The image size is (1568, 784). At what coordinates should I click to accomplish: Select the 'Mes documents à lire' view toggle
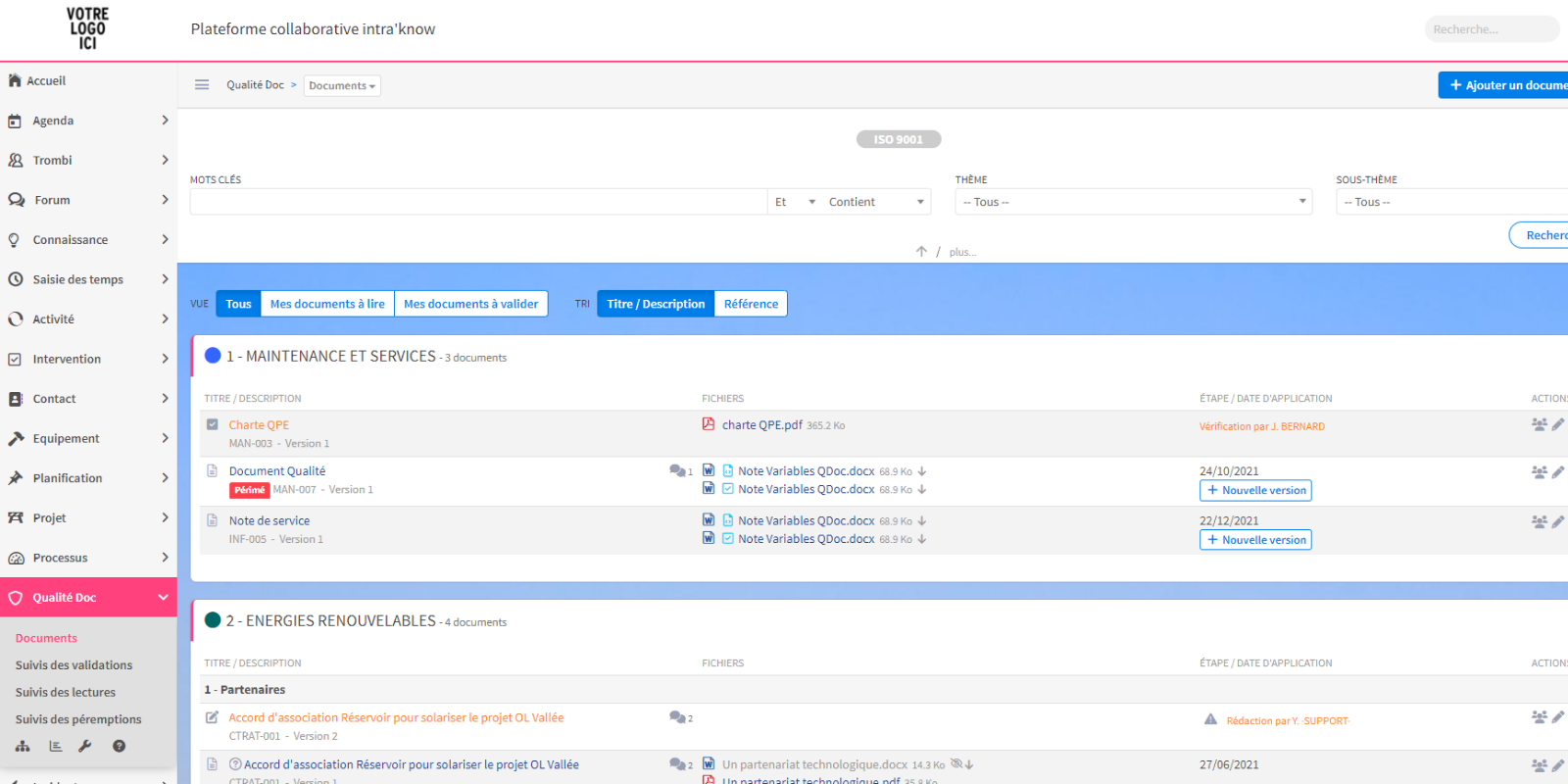327,304
